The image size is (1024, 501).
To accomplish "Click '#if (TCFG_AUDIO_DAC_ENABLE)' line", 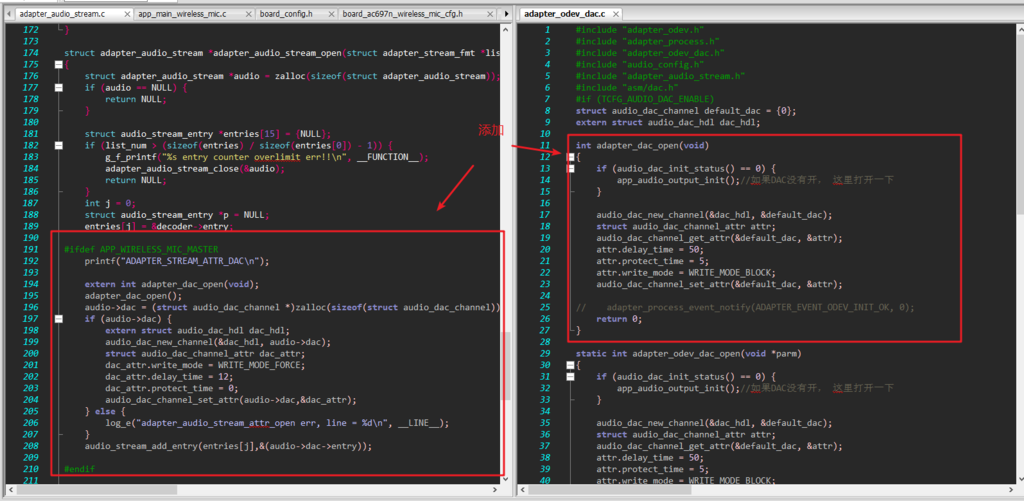I will [645, 99].
